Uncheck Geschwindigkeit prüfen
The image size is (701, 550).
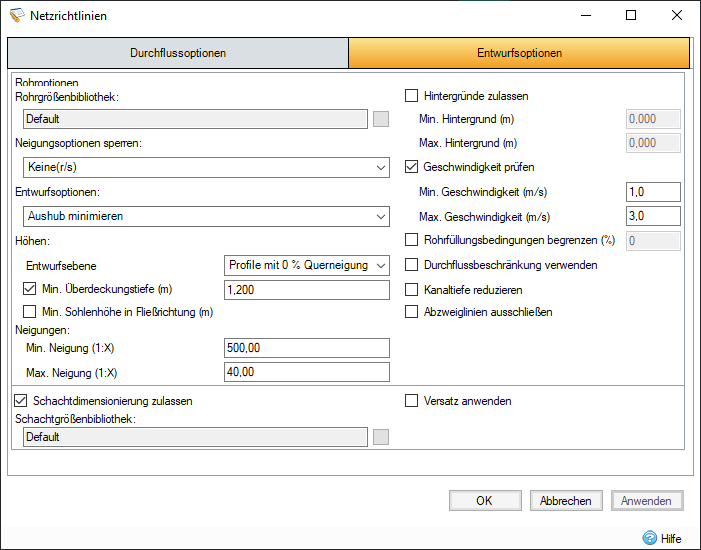(411, 167)
